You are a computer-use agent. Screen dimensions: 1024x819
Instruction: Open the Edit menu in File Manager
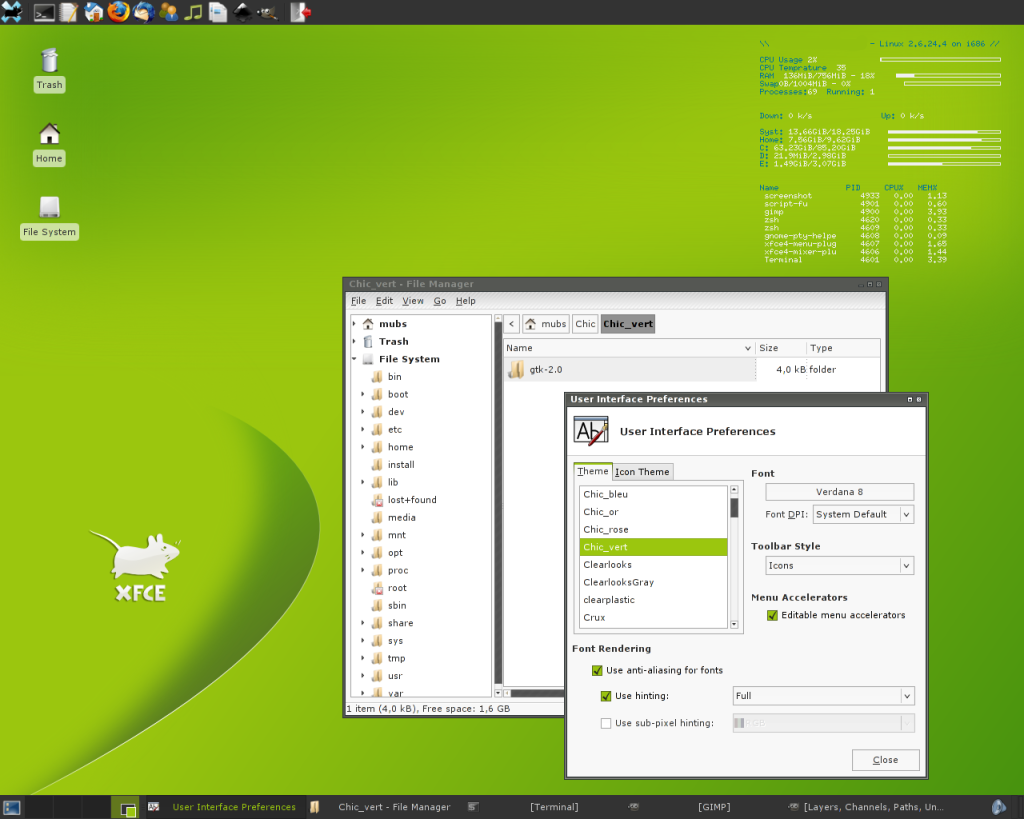pos(384,301)
